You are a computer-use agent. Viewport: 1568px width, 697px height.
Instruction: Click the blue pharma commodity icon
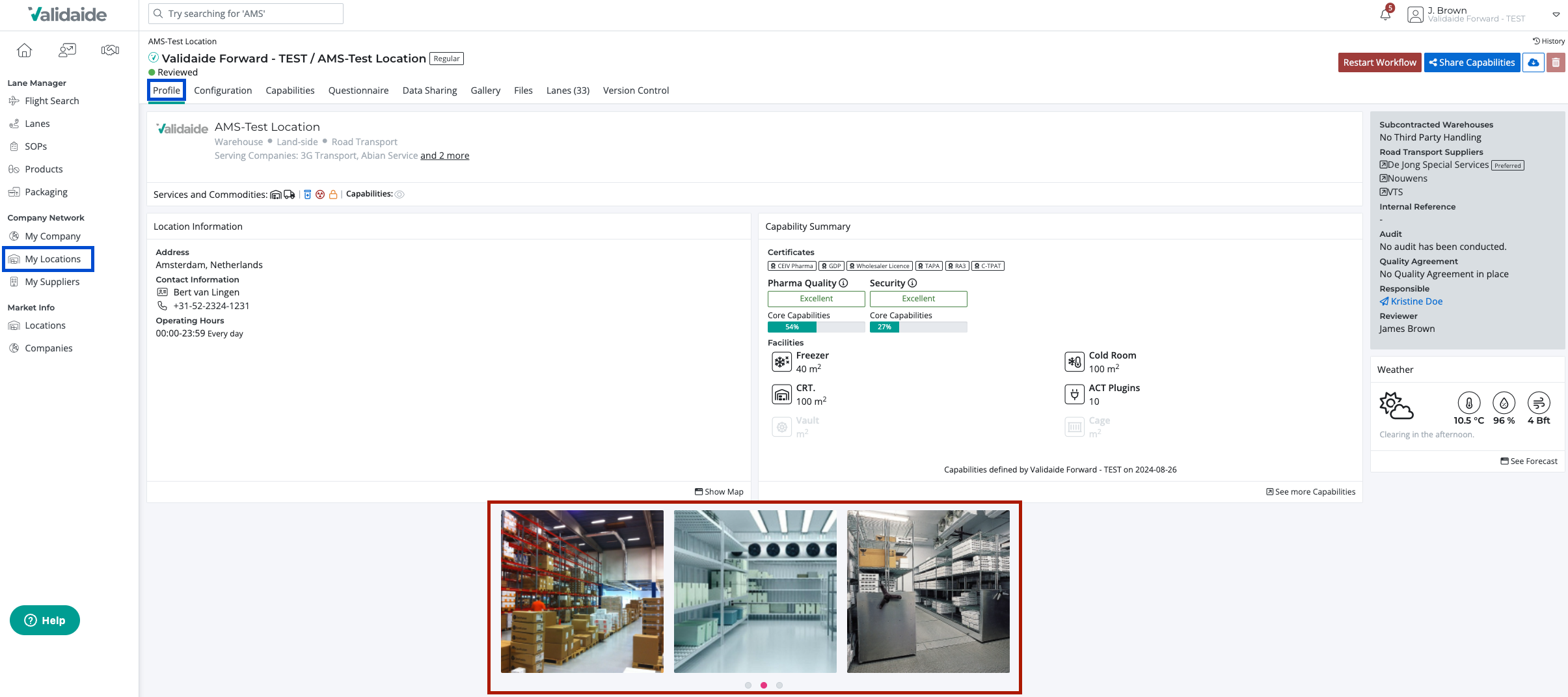(308, 195)
